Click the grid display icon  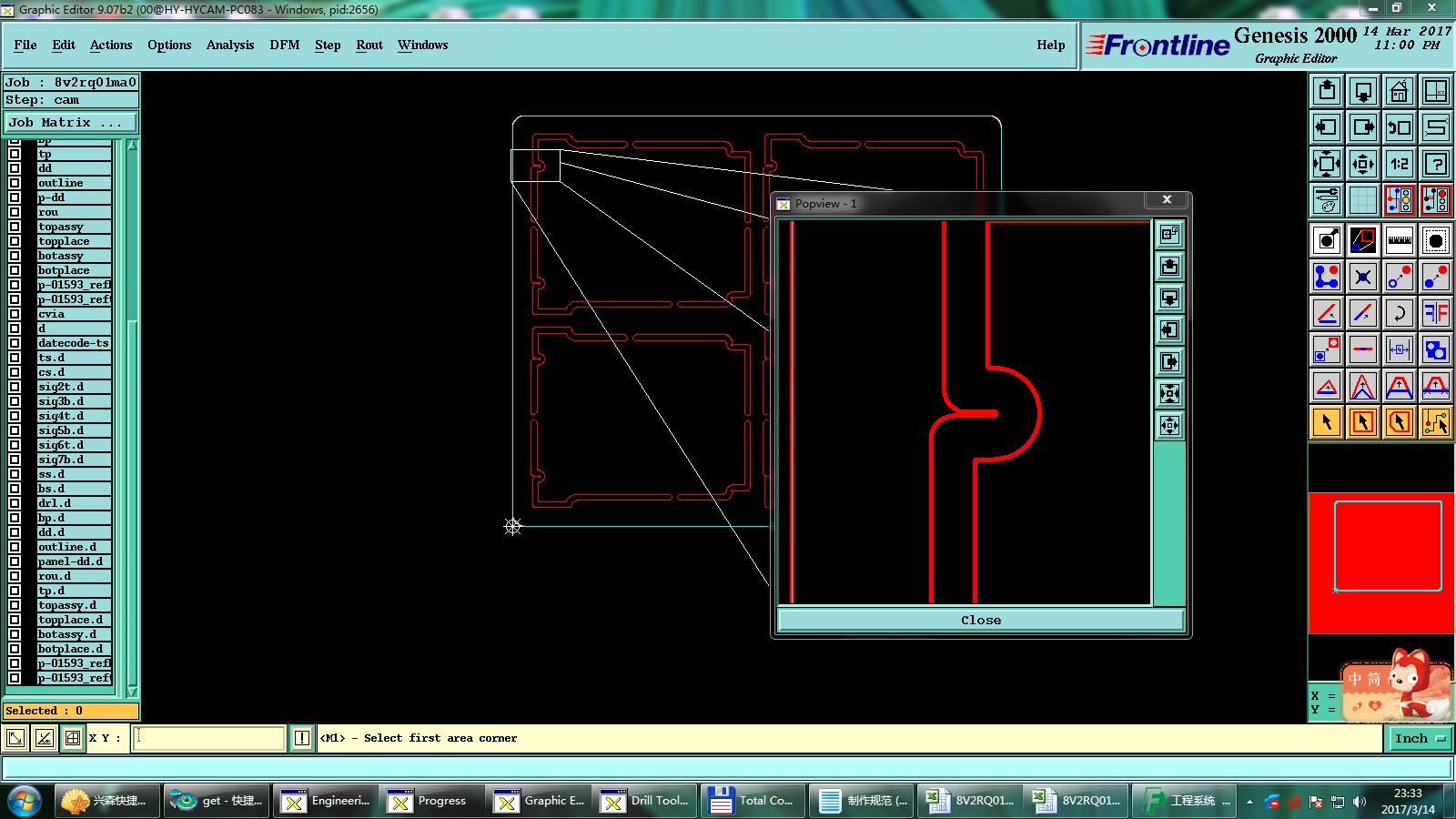point(1363,201)
